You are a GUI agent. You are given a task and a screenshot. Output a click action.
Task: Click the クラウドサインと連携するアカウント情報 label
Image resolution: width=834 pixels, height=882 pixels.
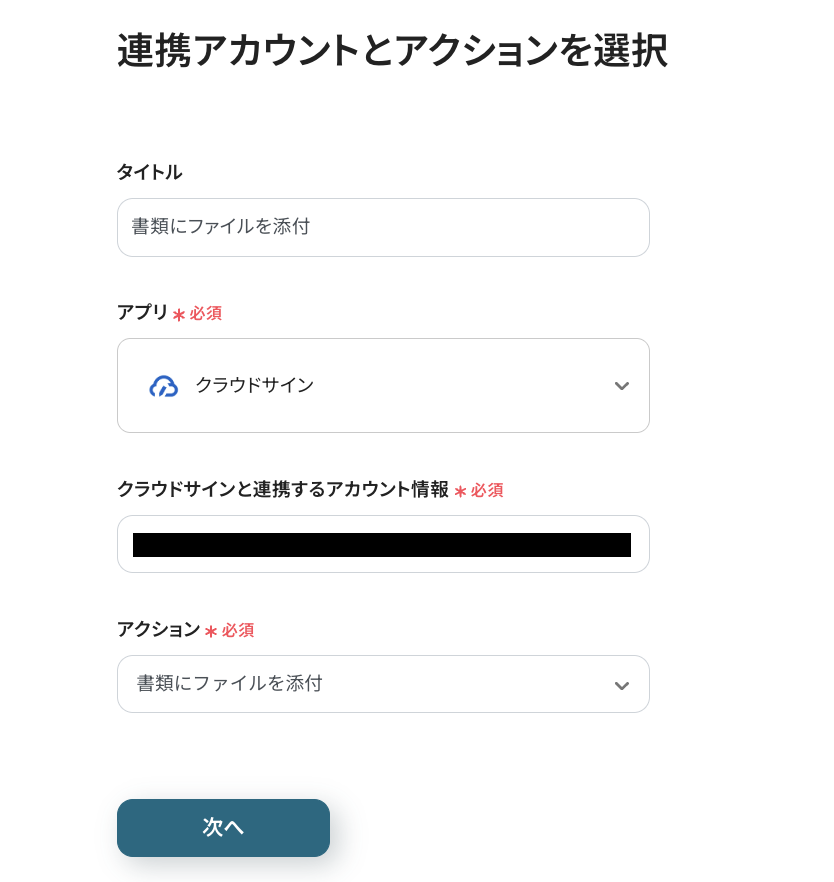click(x=282, y=489)
